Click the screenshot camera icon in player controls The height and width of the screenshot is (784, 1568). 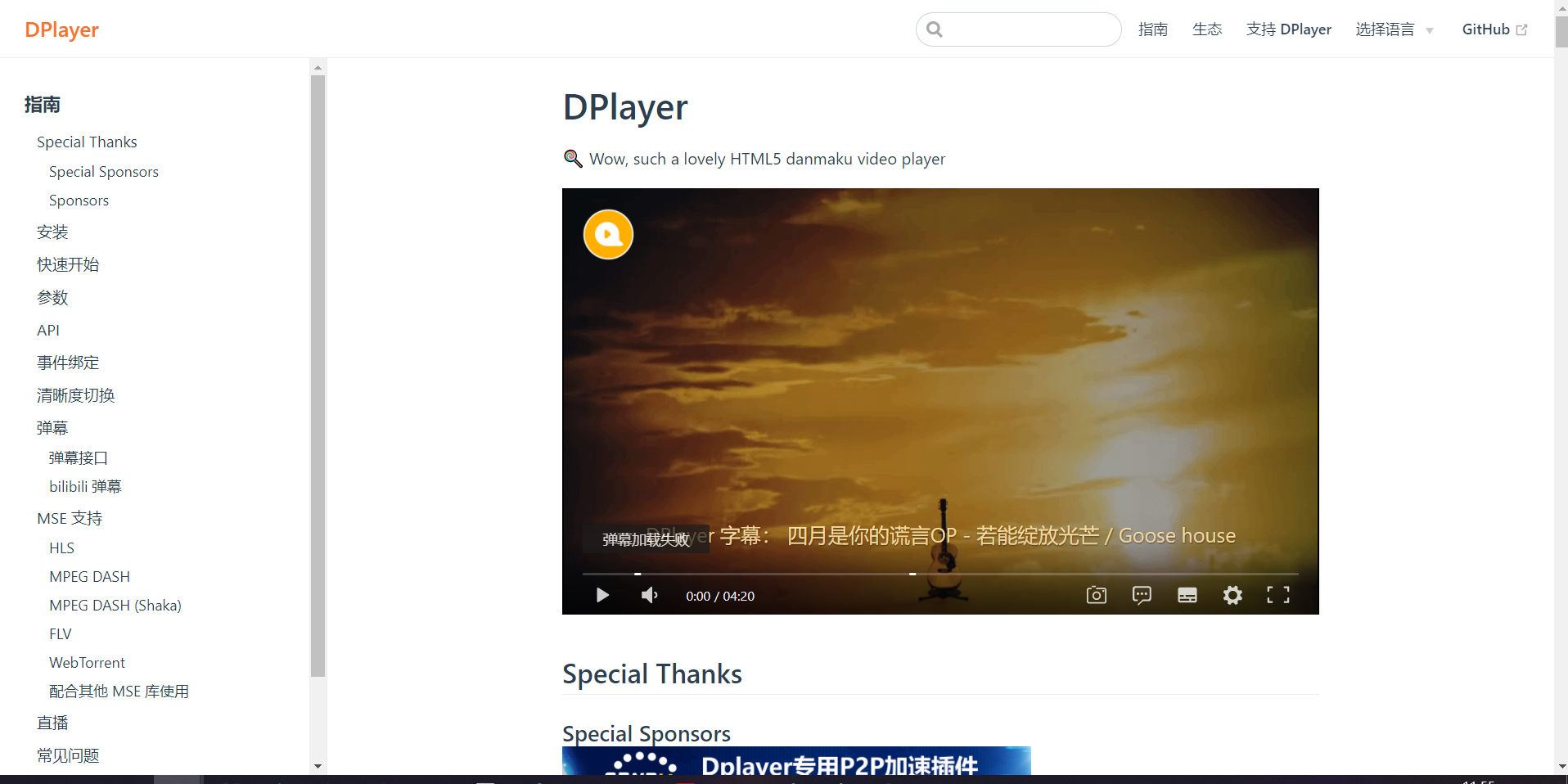[1097, 595]
